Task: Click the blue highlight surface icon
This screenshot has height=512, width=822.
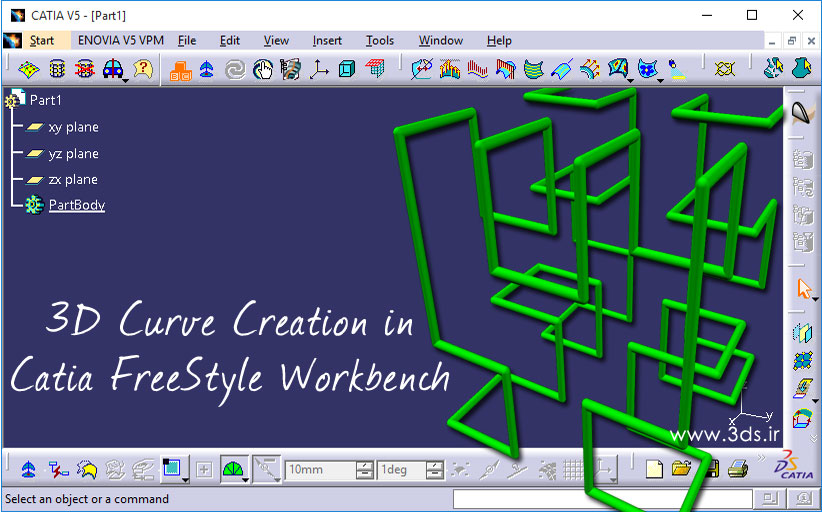Action: click(561, 70)
